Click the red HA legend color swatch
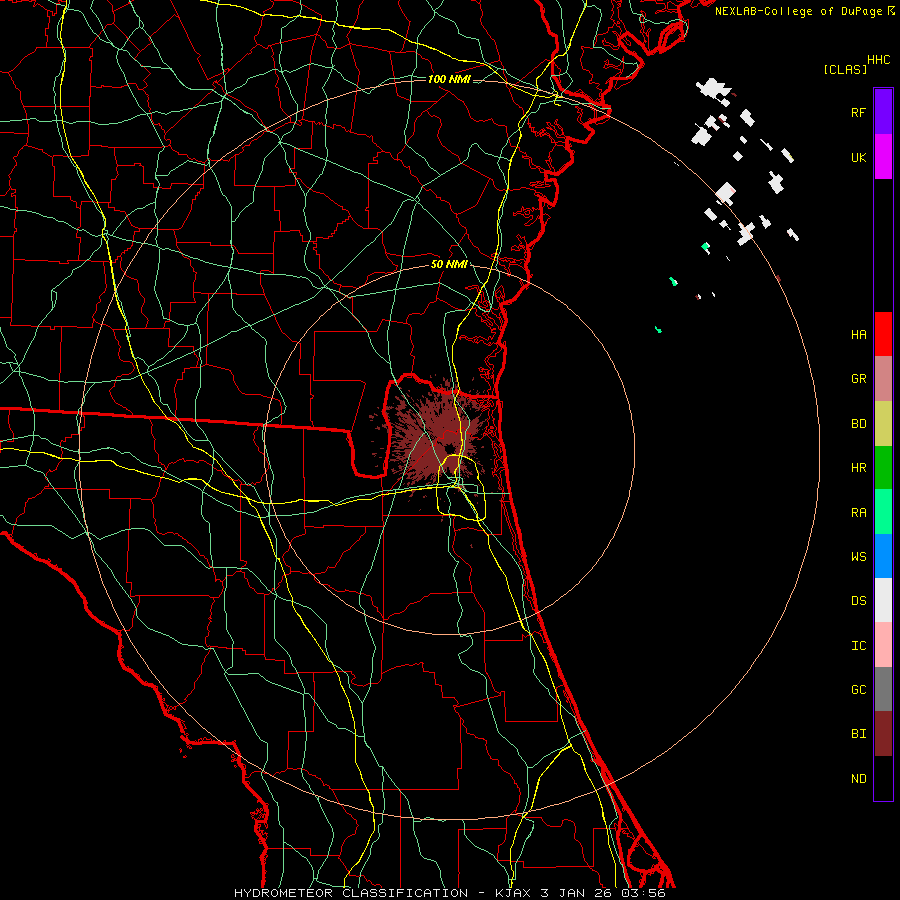900x900 pixels. 883,334
